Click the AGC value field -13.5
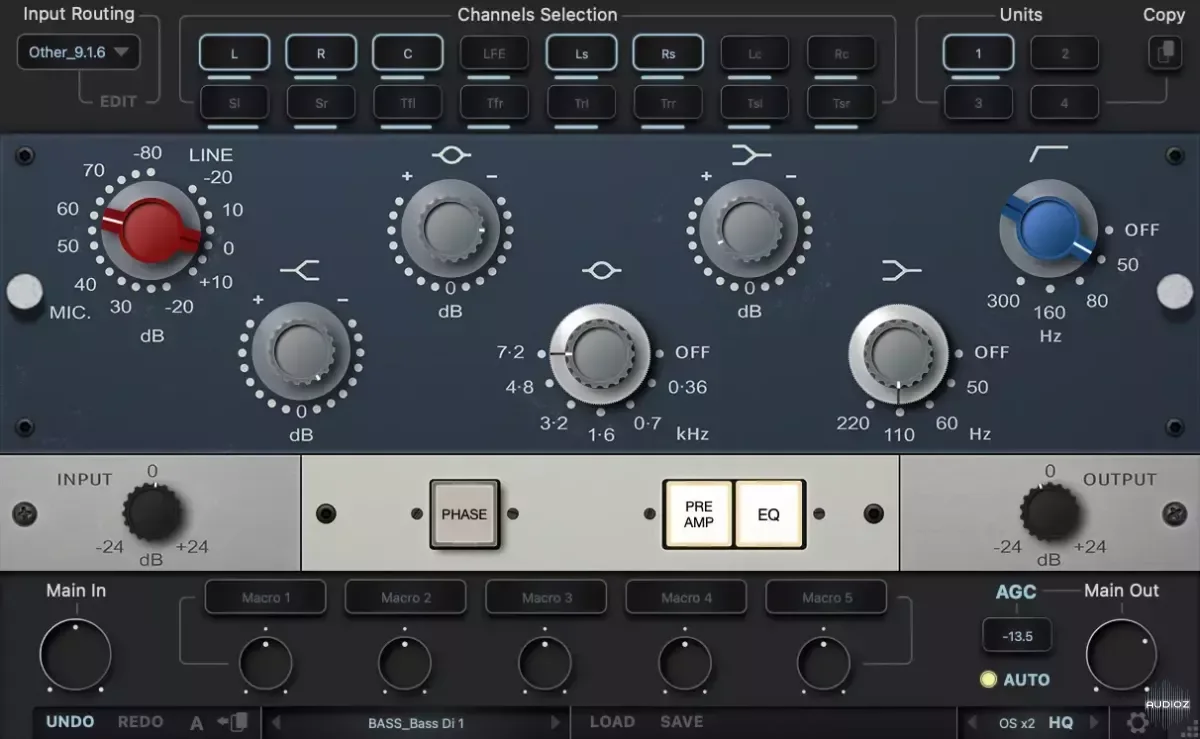The height and width of the screenshot is (739, 1200). (1015, 636)
